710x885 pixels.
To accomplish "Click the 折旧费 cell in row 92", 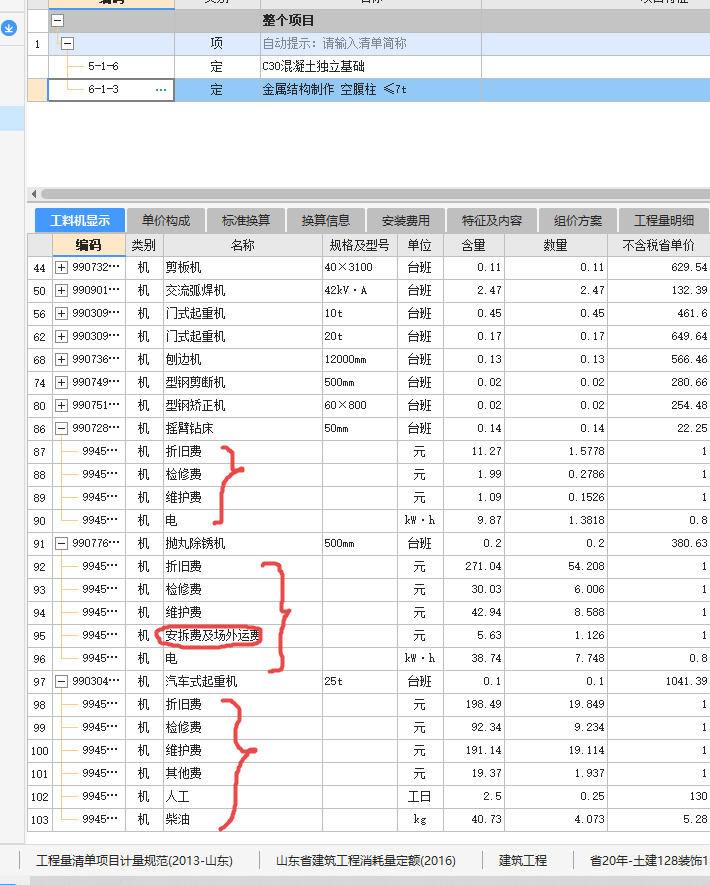I will point(243,566).
